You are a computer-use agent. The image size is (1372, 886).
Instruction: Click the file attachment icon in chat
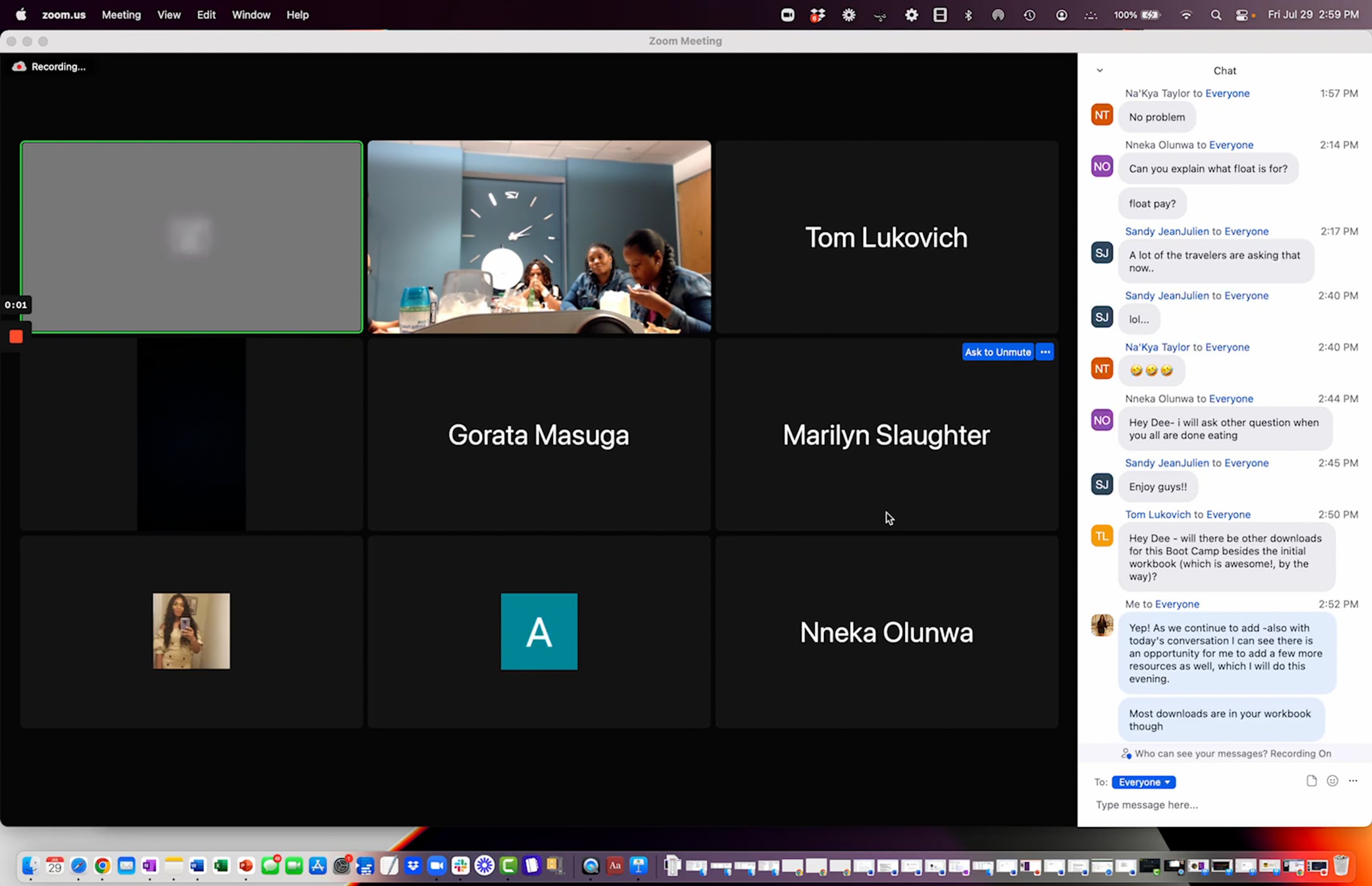point(1311,781)
